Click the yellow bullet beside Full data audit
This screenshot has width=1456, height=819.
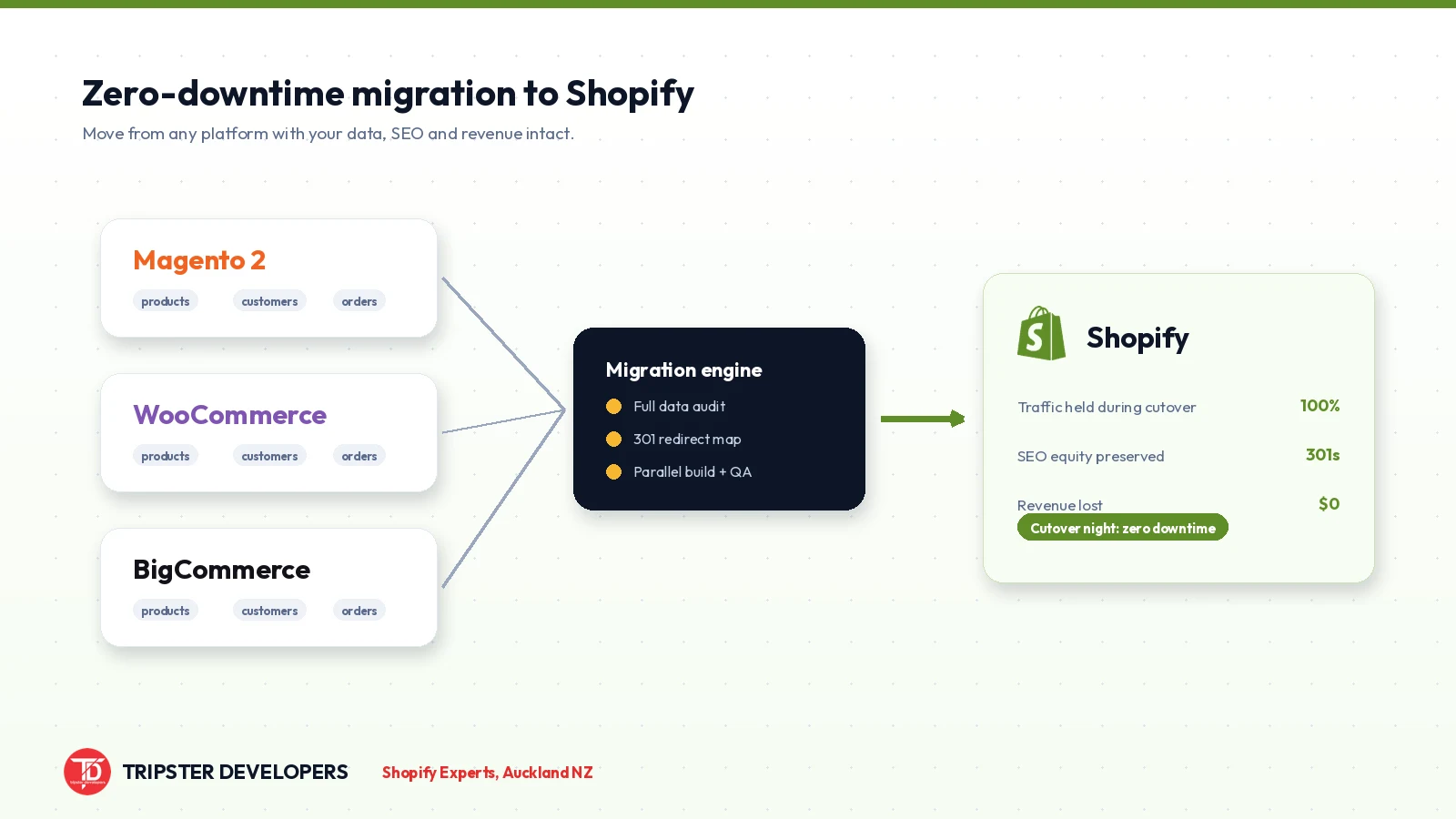[613, 407]
